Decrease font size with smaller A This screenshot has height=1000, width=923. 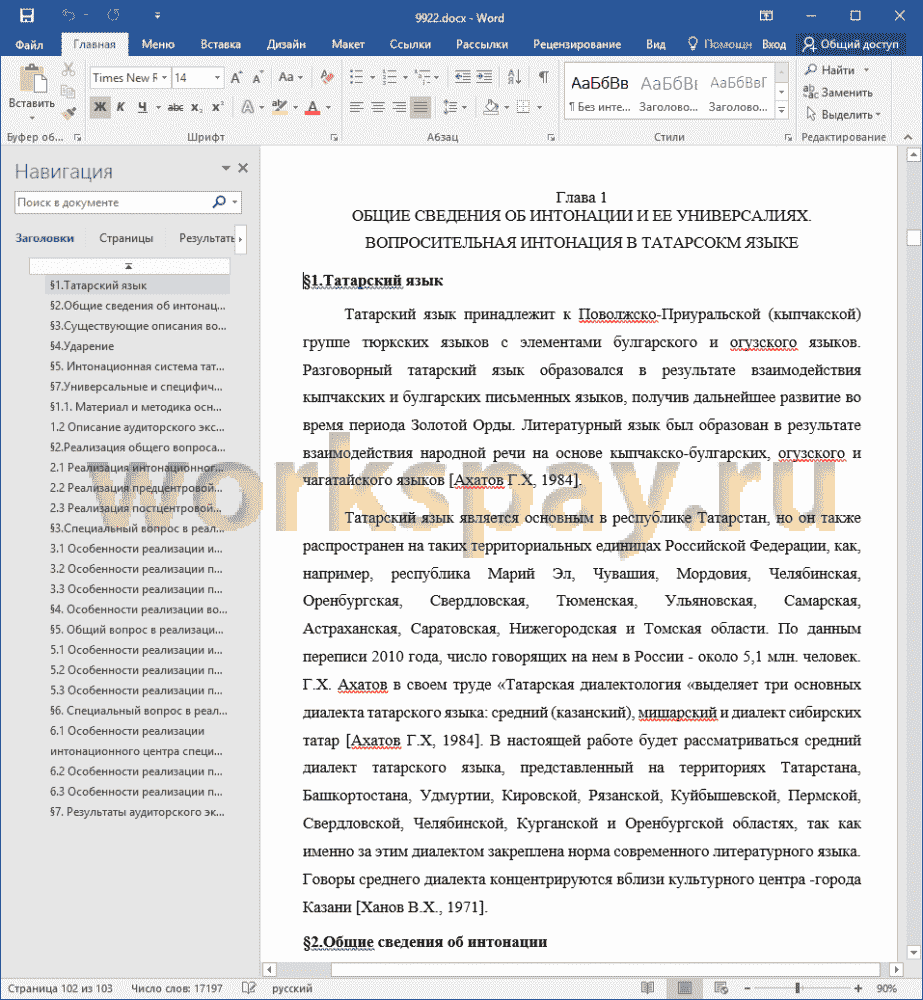pos(258,78)
